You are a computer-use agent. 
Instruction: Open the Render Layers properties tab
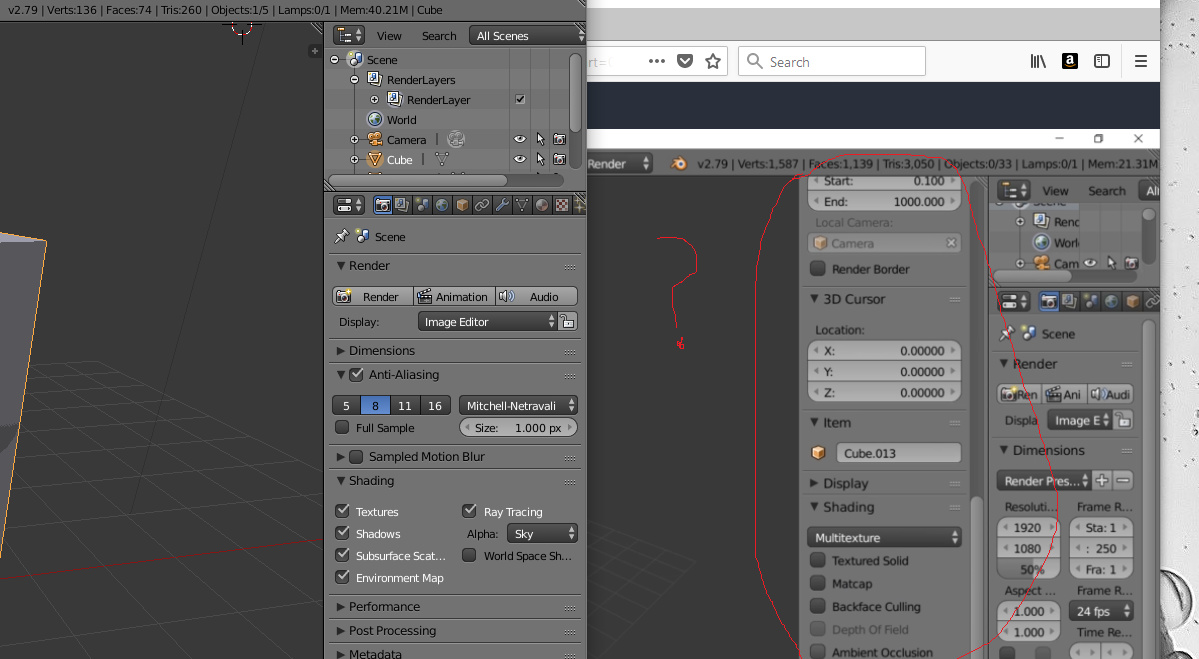click(402, 204)
